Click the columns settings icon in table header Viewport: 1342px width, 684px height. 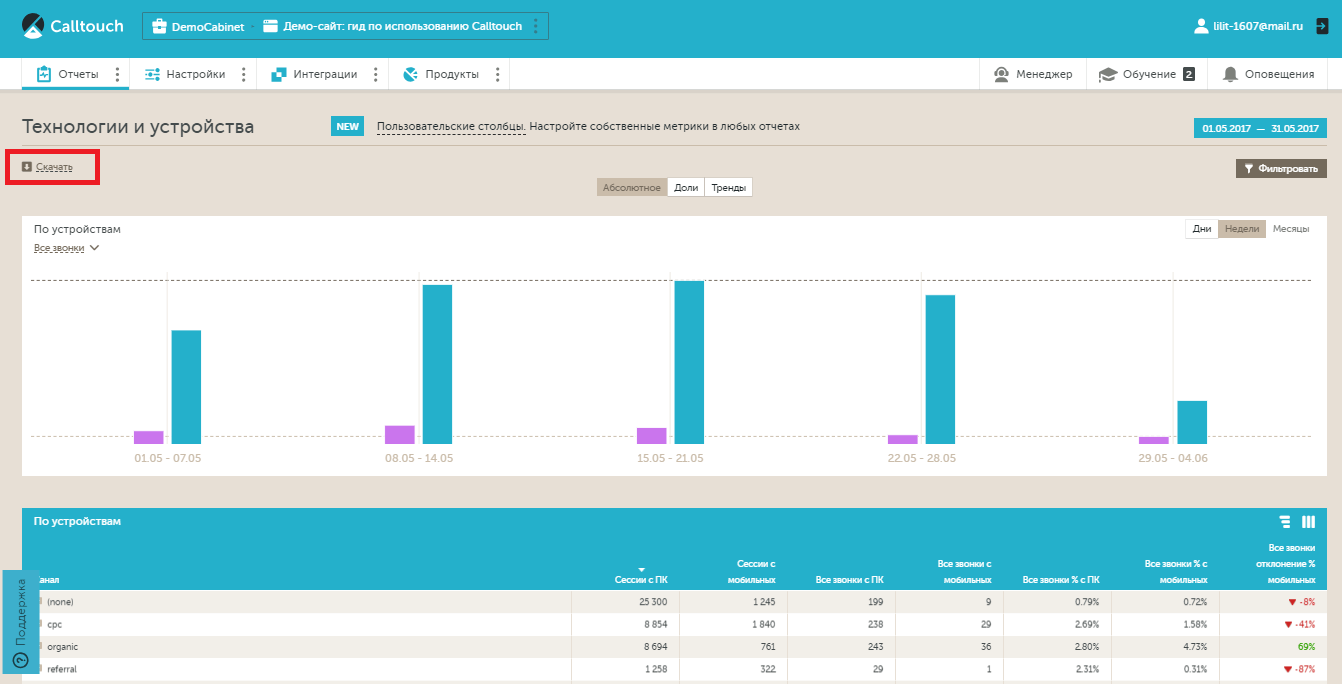[1308, 522]
